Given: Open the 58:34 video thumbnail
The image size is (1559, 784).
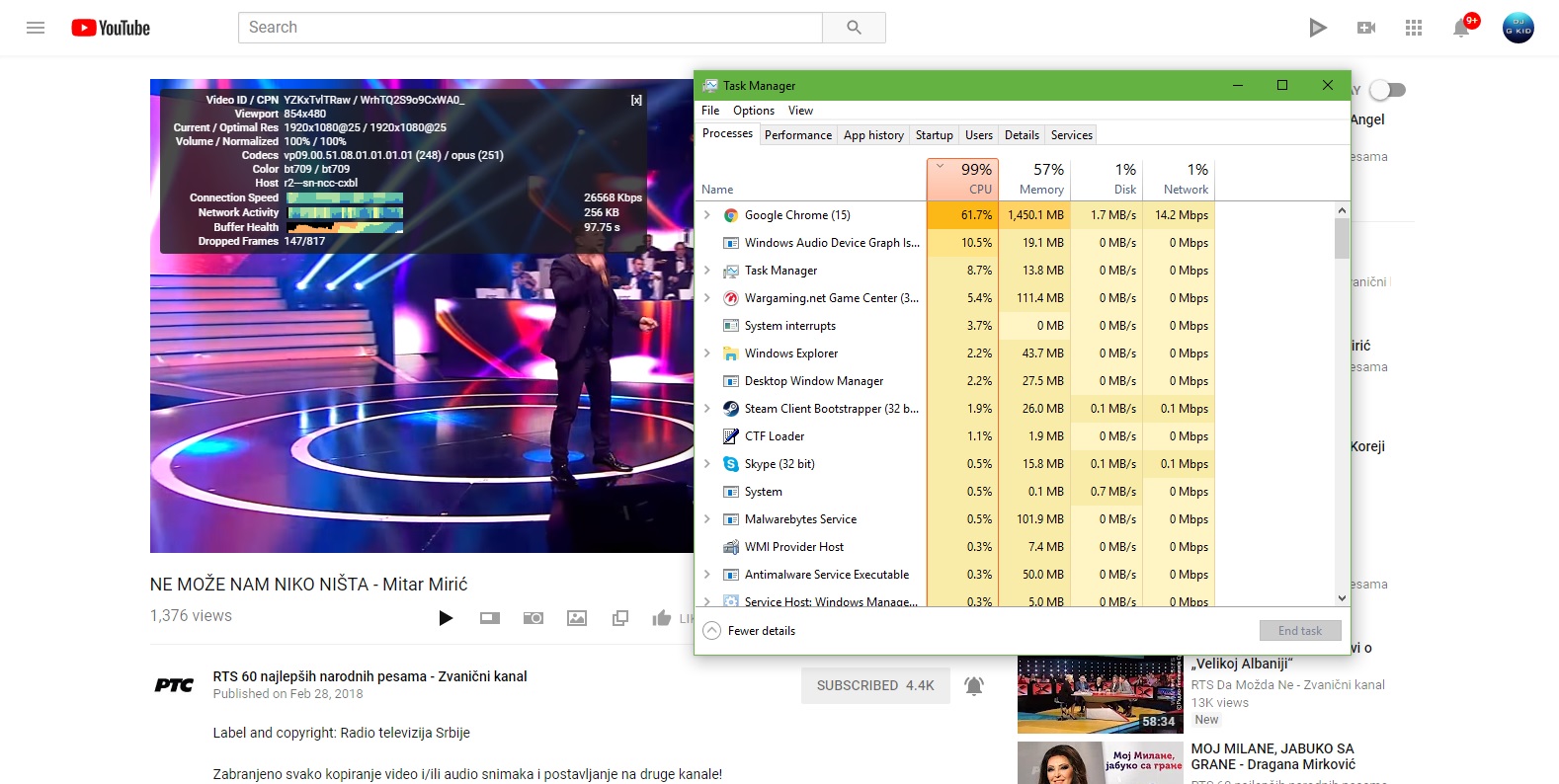Looking at the screenshot, I should coord(1100,696).
